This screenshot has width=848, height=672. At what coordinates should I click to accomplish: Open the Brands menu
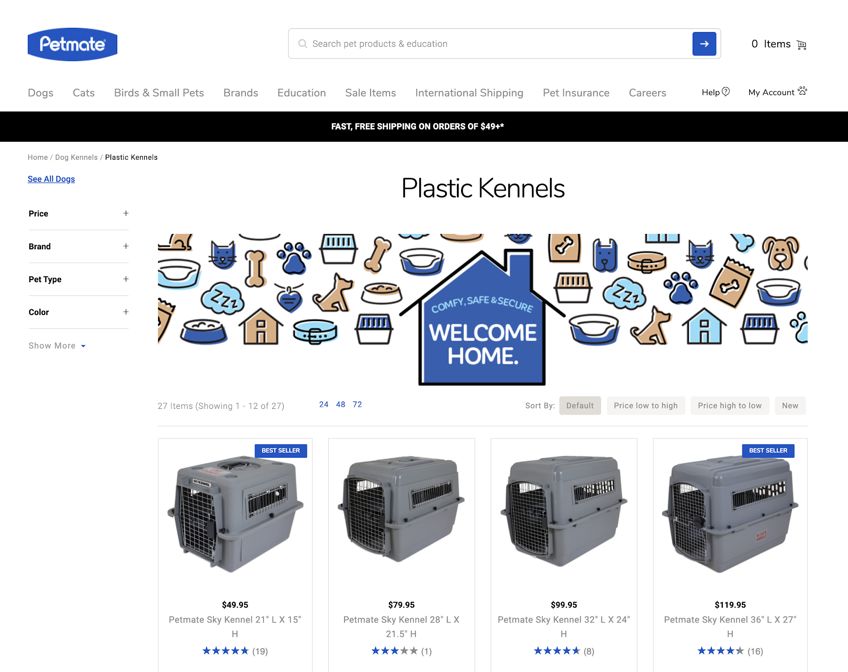click(x=241, y=92)
